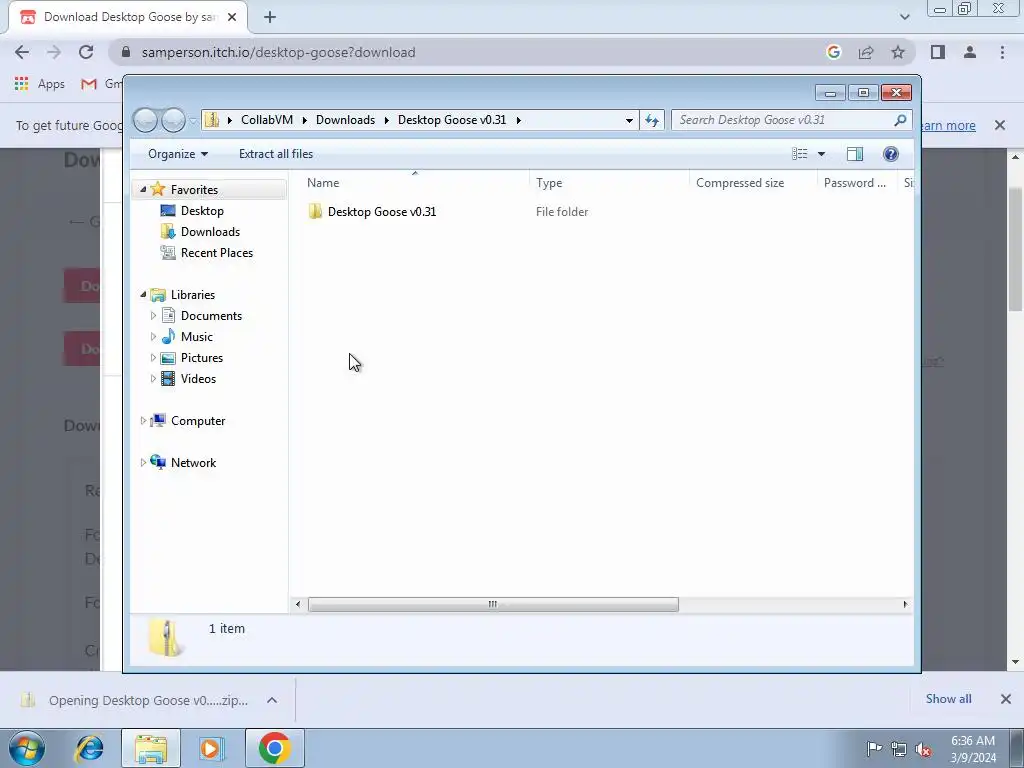Launch Internet Explorer from taskbar
Screen dimensions: 1024x768
click(89, 748)
